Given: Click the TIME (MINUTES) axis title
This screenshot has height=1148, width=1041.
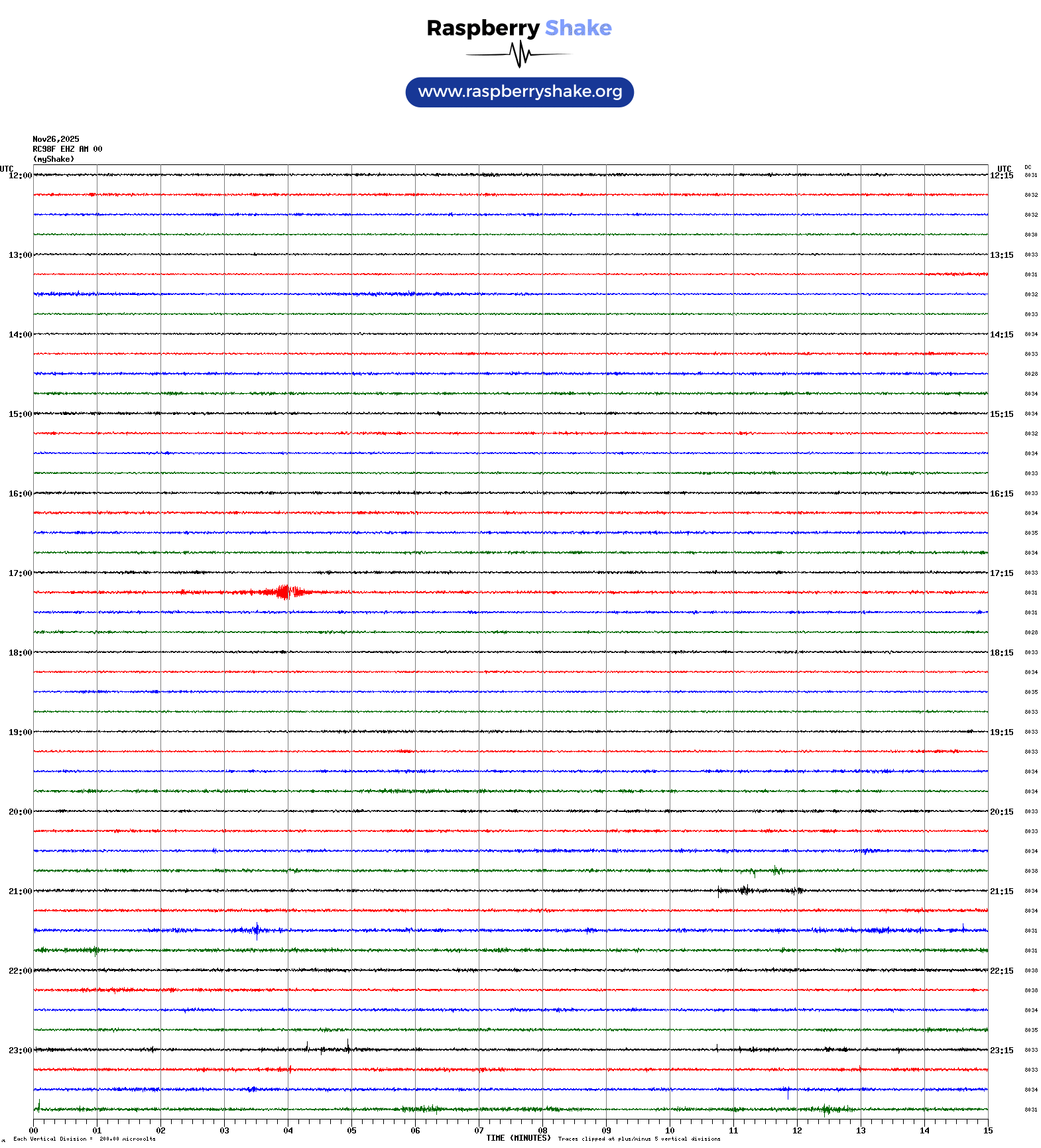Looking at the screenshot, I should tap(518, 1138).
